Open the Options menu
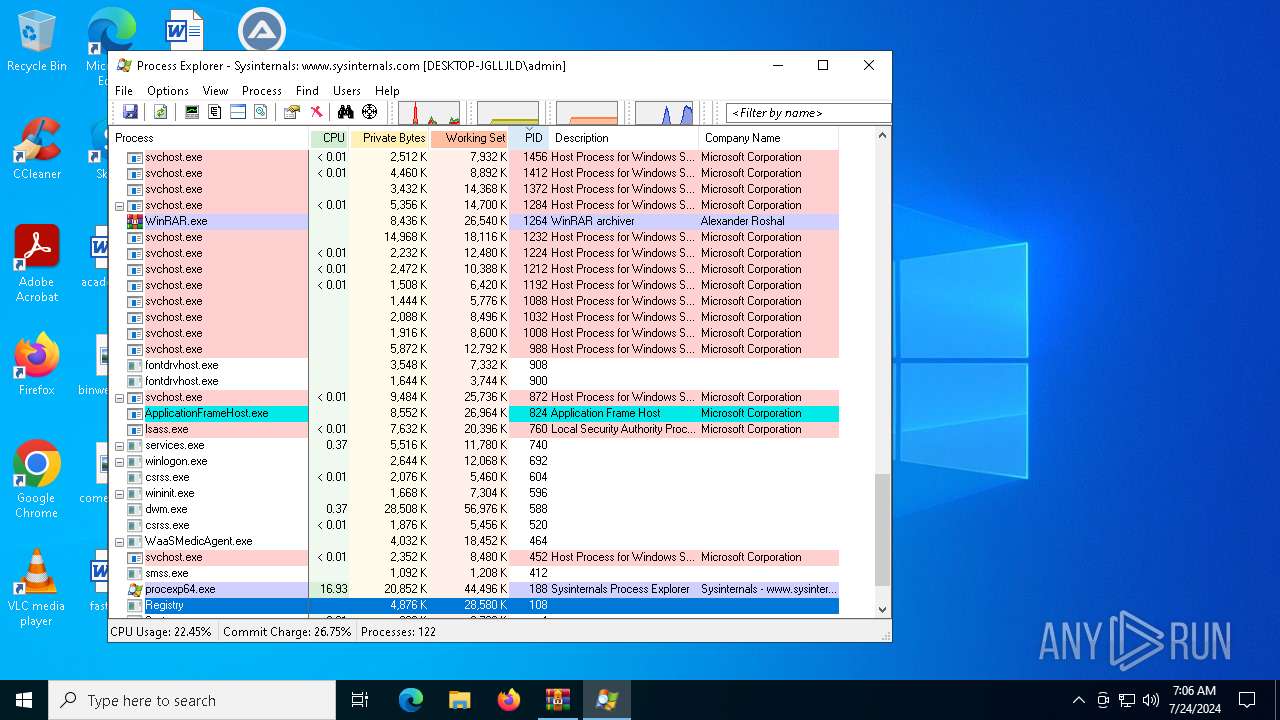The width and height of the screenshot is (1280, 720). coord(168,90)
